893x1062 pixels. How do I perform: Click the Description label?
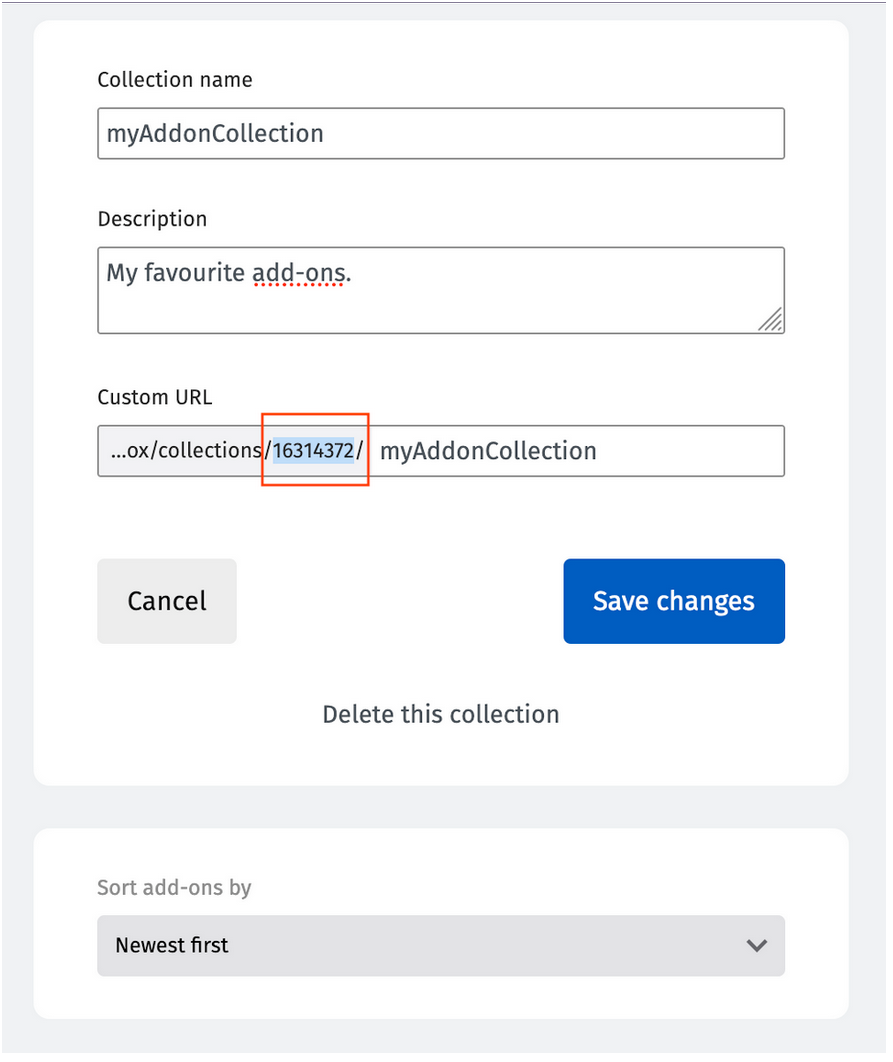tap(152, 219)
